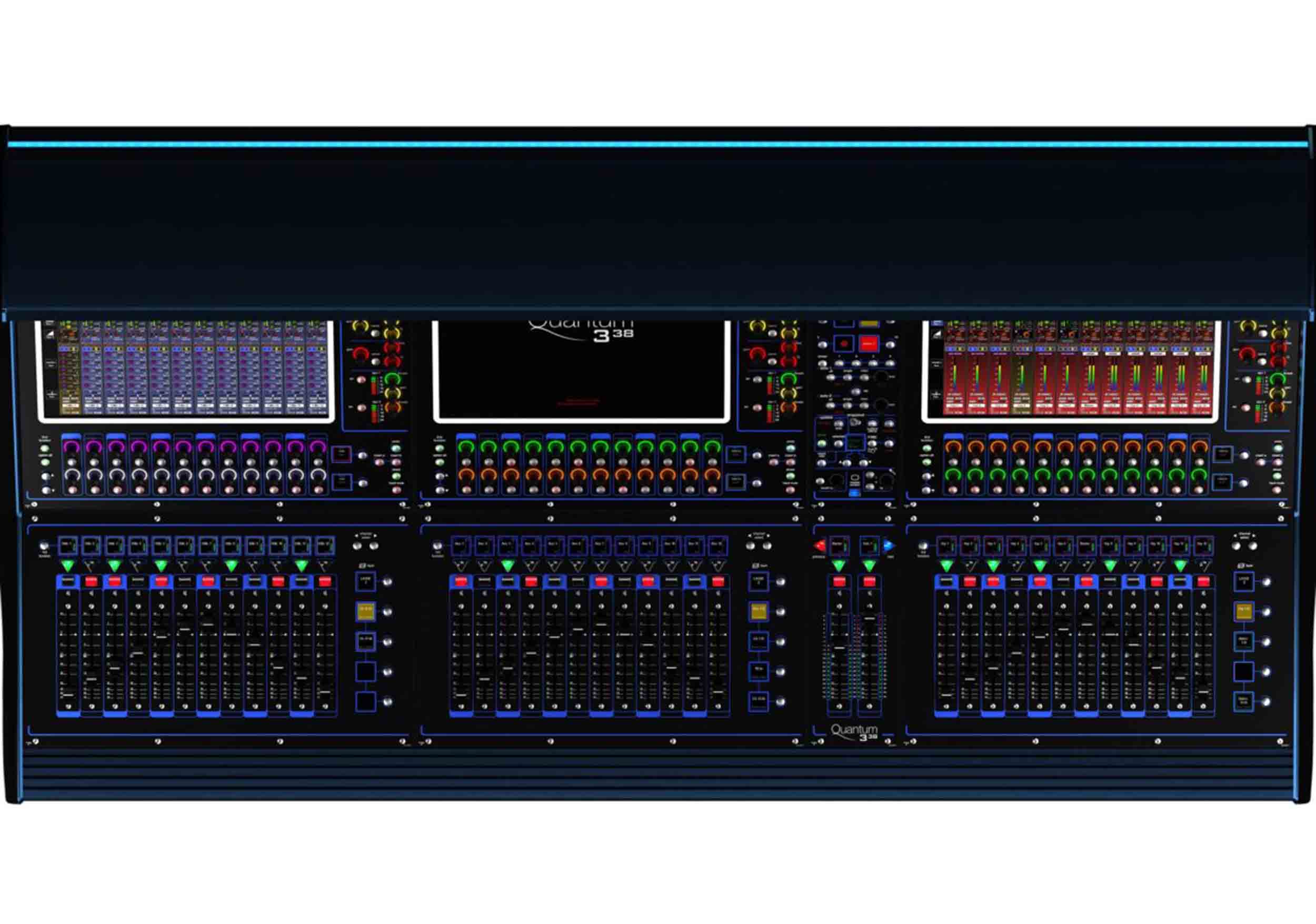Toggle mute on last fader of center bank
This screenshot has height=924, width=1316.
tap(717, 582)
